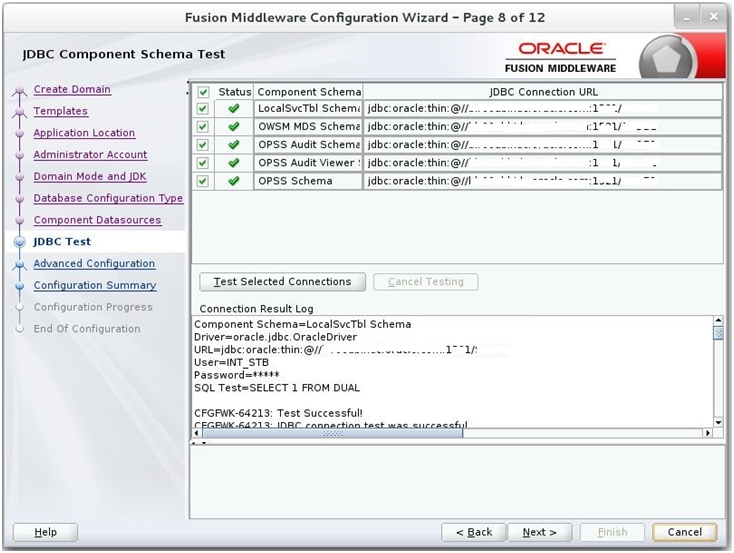The height and width of the screenshot is (553, 734).
Task: Click the step node icon beside Create Domain
Action: [x=20, y=90]
